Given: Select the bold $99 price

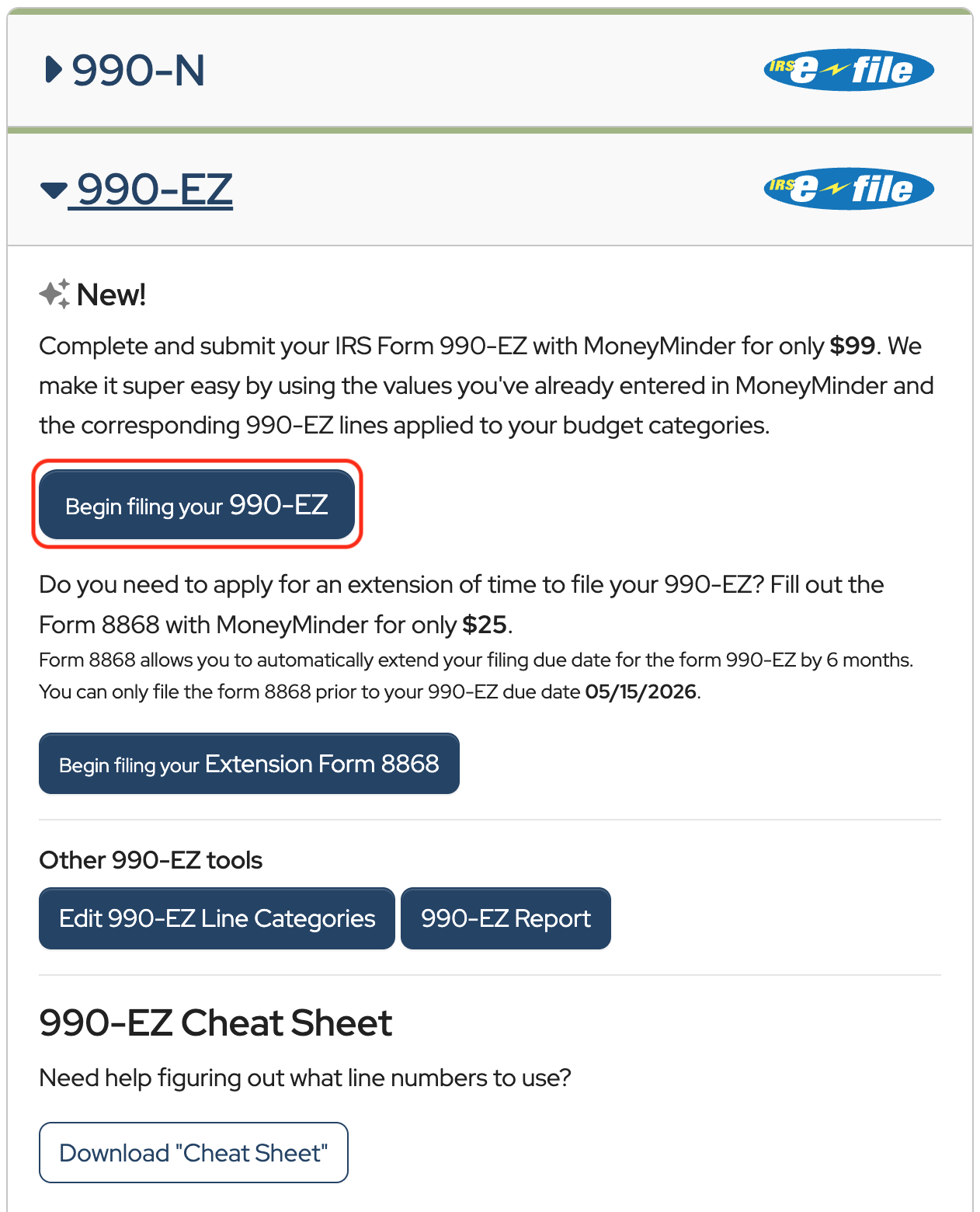Looking at the screenshot, I should (852, 346).
